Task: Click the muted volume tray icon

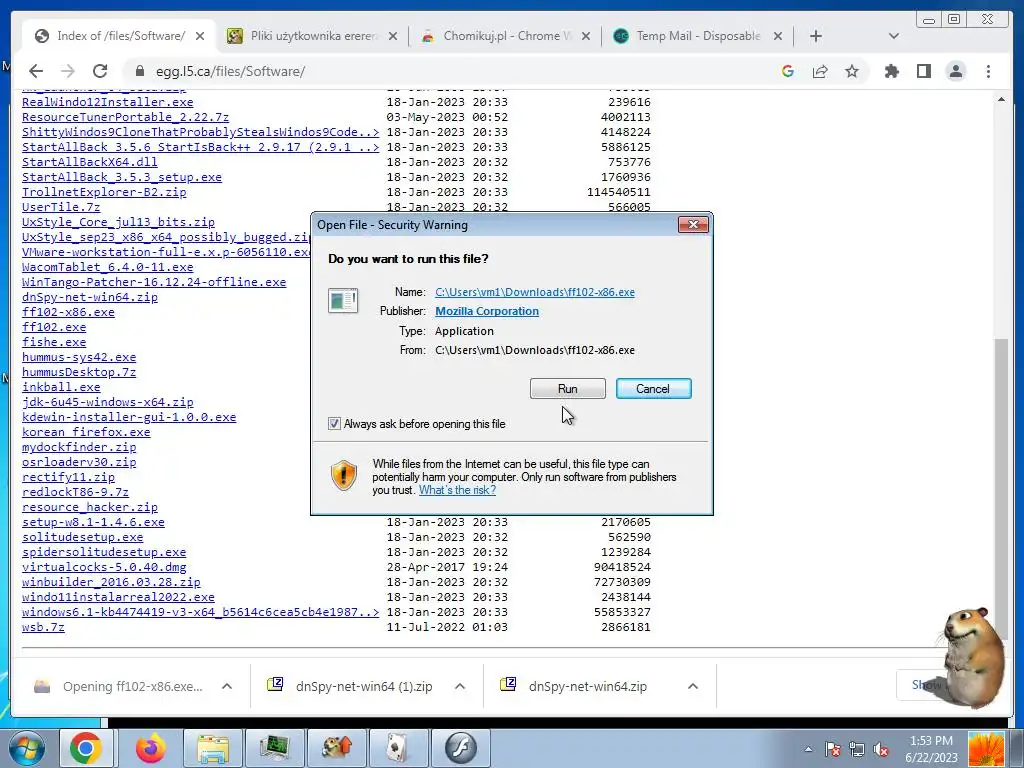Action: [x=881, y=749]
